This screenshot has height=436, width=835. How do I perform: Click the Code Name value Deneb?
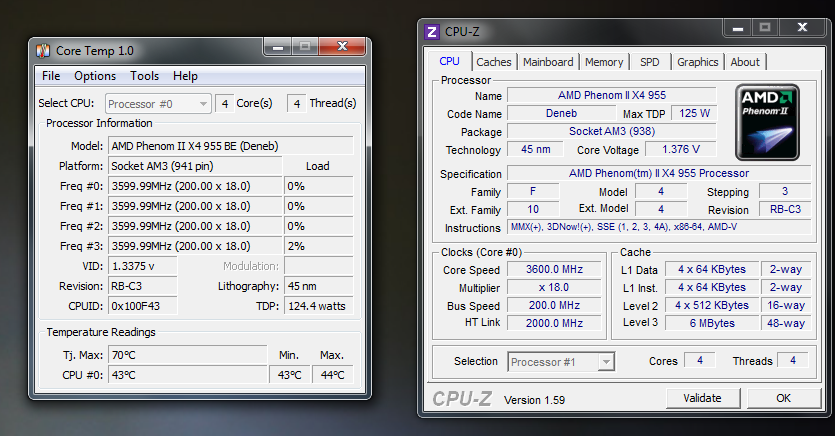coord(561,113)
